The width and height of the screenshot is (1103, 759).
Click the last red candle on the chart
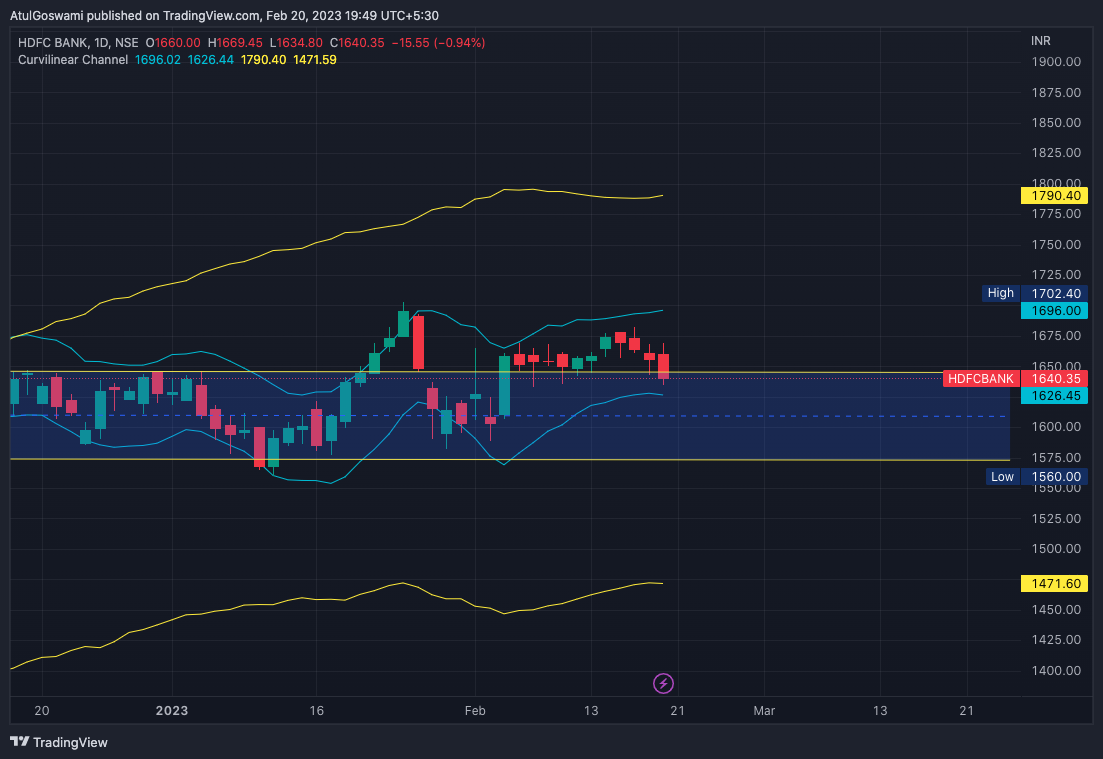[663, 364]
